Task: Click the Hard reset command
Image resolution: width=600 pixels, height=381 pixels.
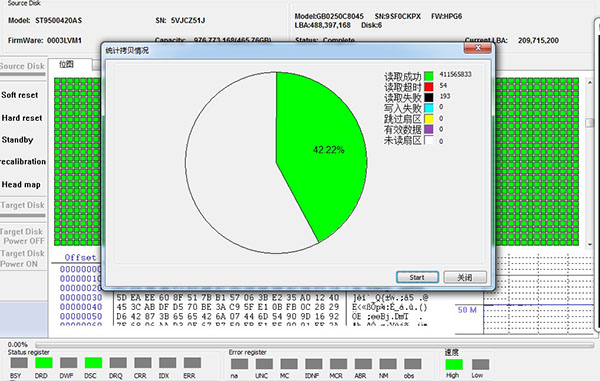Action: pos(22,118)
